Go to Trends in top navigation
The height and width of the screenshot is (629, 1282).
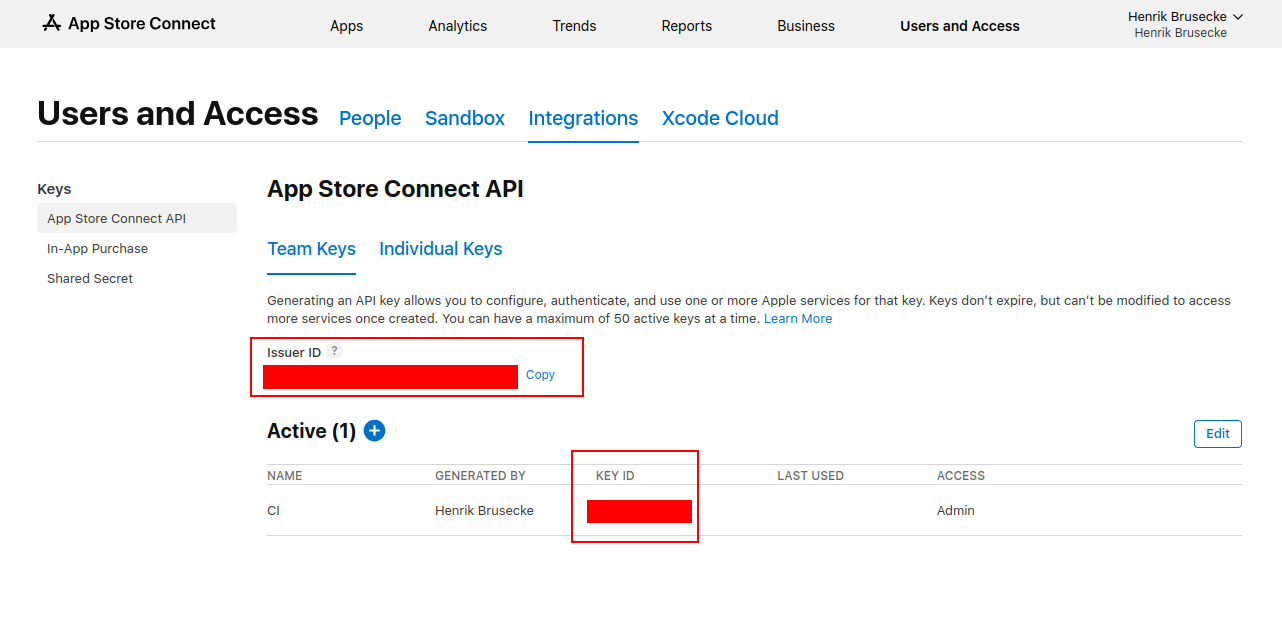pyautogui.click(x=574, y=26)
